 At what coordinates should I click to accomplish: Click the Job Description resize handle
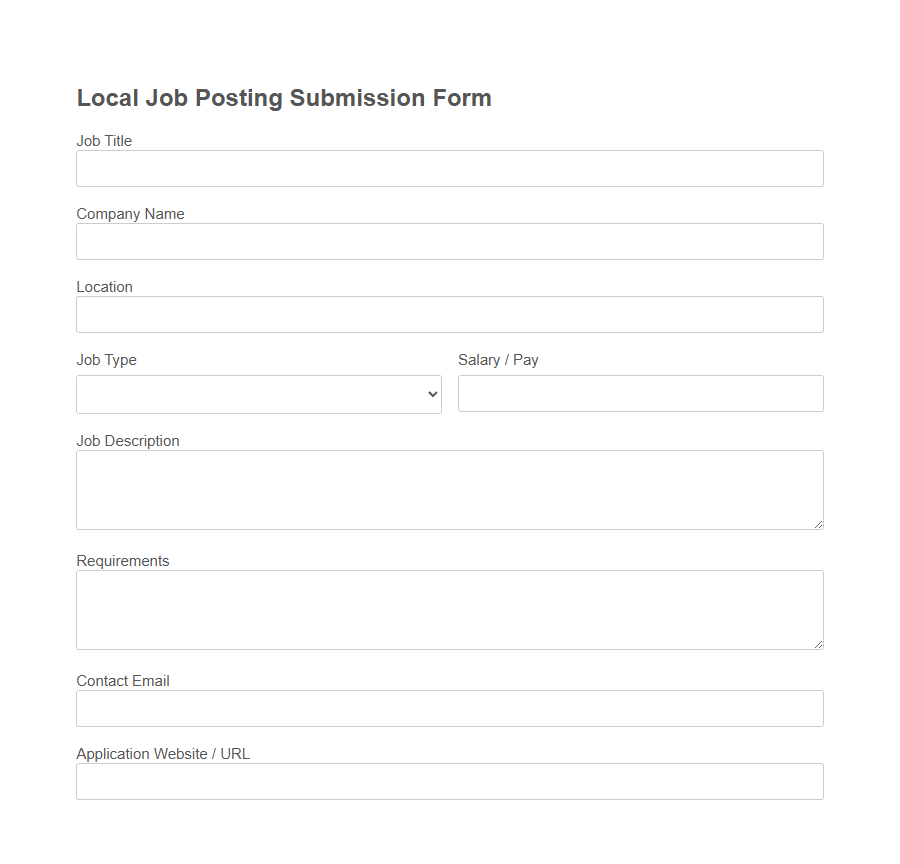click(818, 524)
